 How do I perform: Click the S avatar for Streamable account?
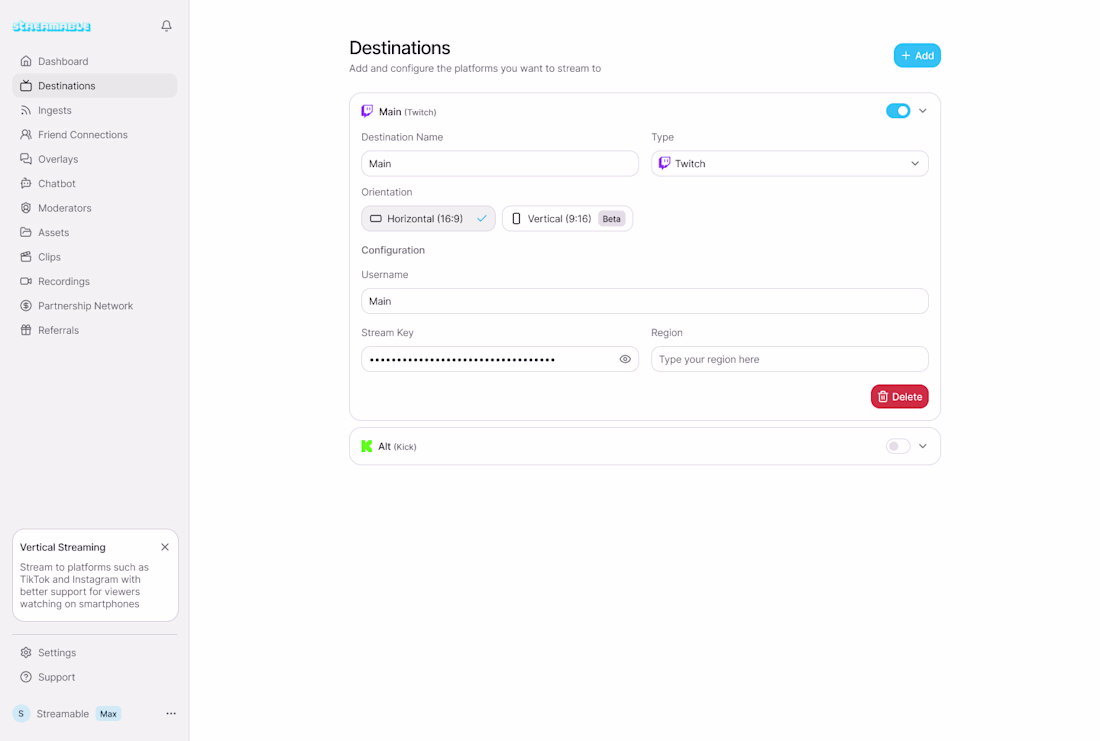point(21,714)
